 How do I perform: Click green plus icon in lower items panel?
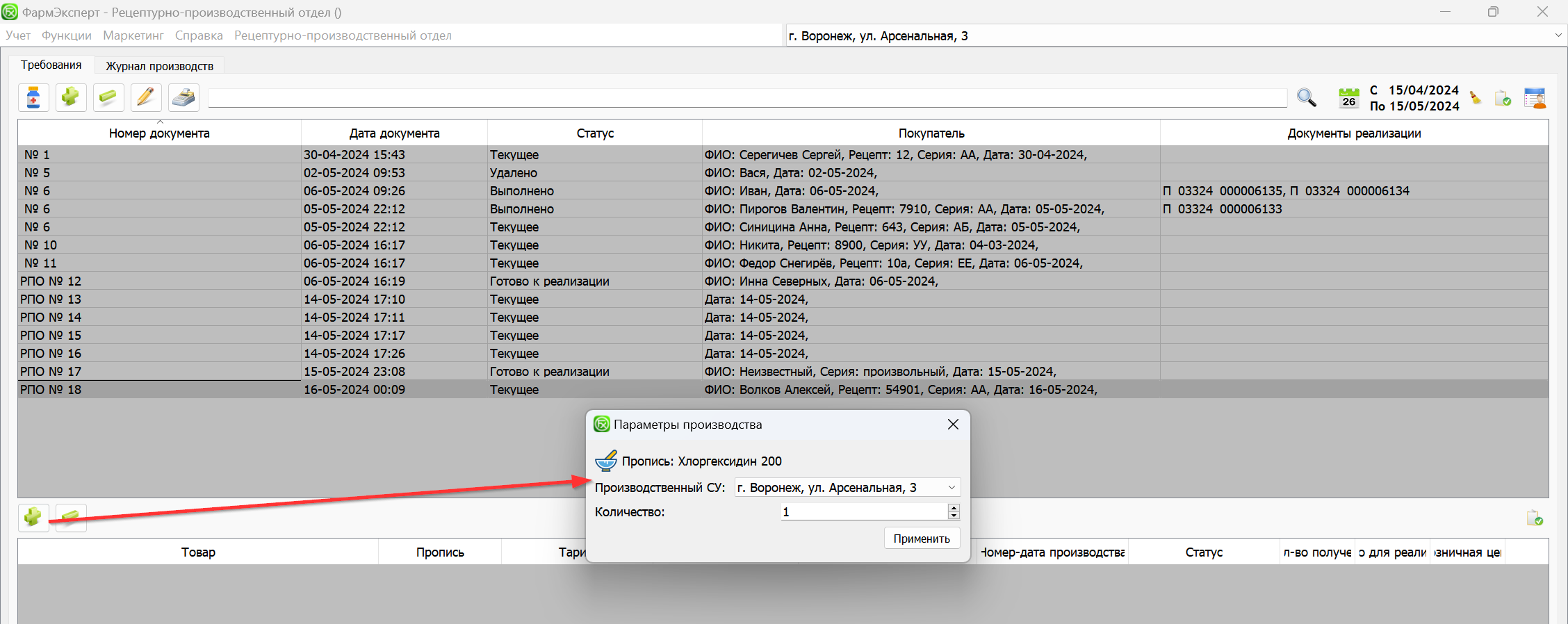pyautogui.click(x=33, y=517)
